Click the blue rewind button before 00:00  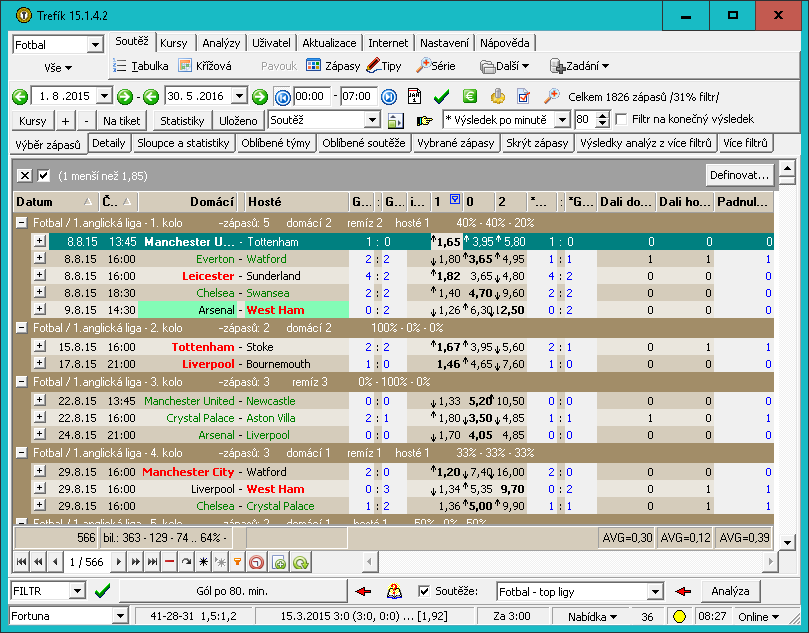click(282, 97)
